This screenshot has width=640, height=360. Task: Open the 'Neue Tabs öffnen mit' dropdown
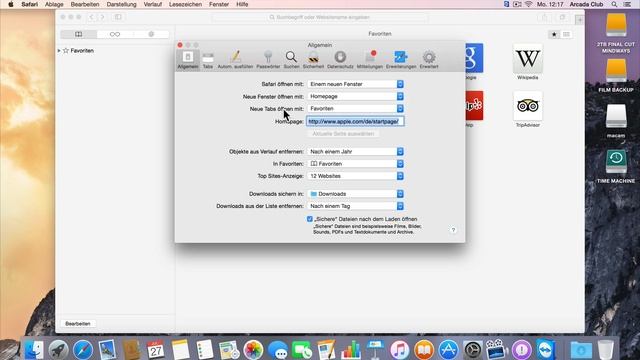pos(356,109)
